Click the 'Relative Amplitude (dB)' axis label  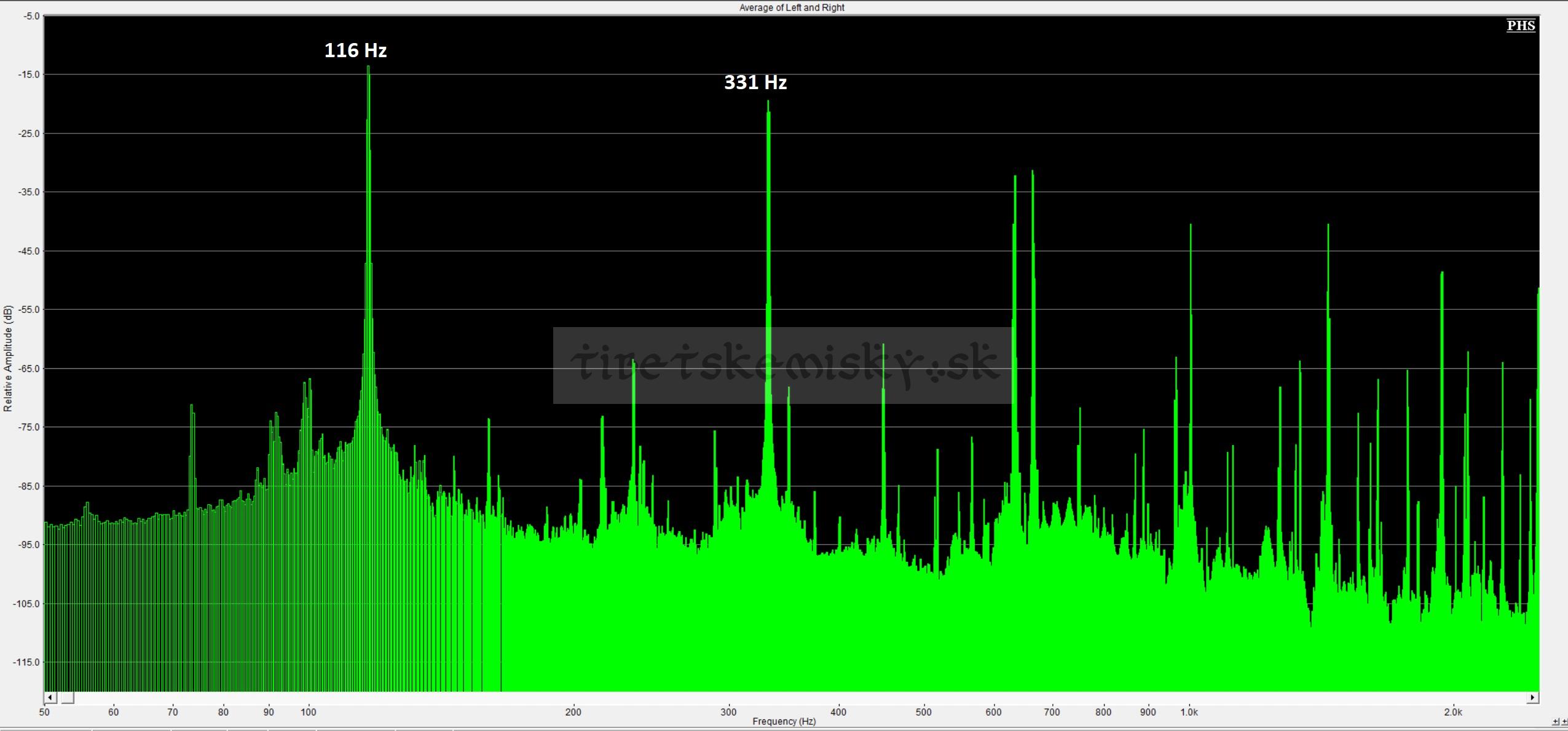[x=7, y=358]
